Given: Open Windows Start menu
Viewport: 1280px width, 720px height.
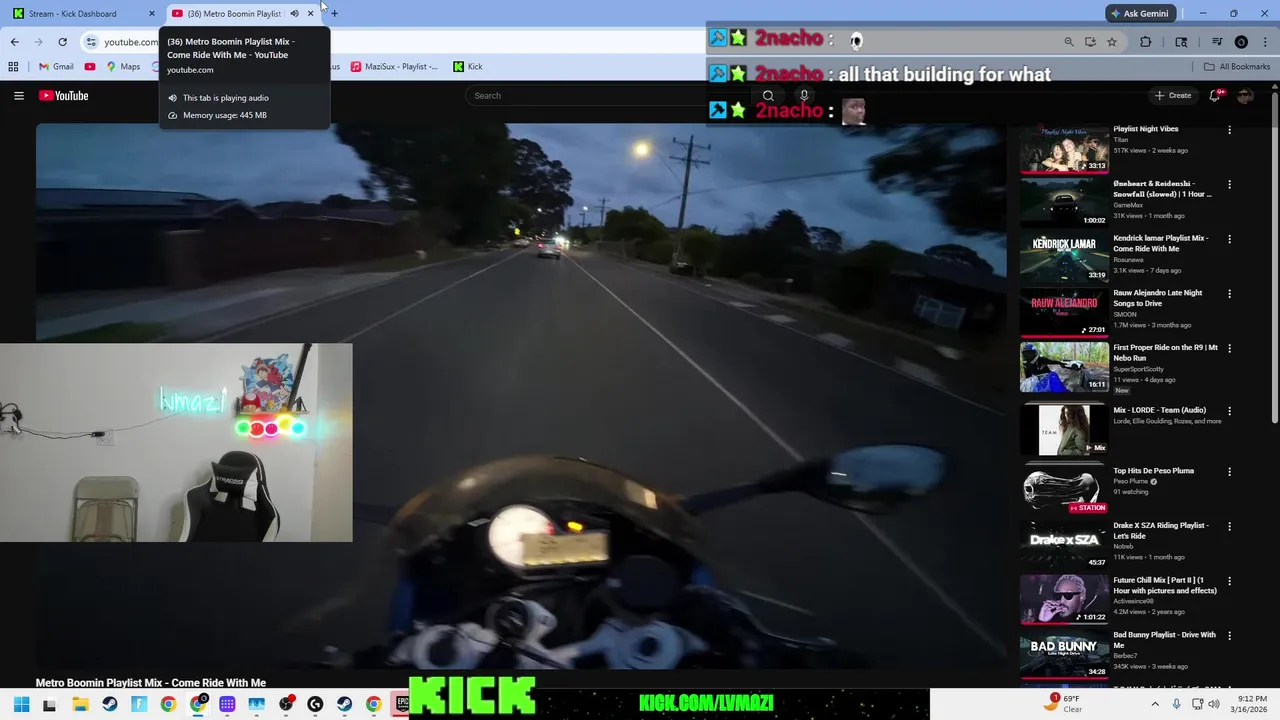Looking at the screenshot, I should click(x=21, y=704).
